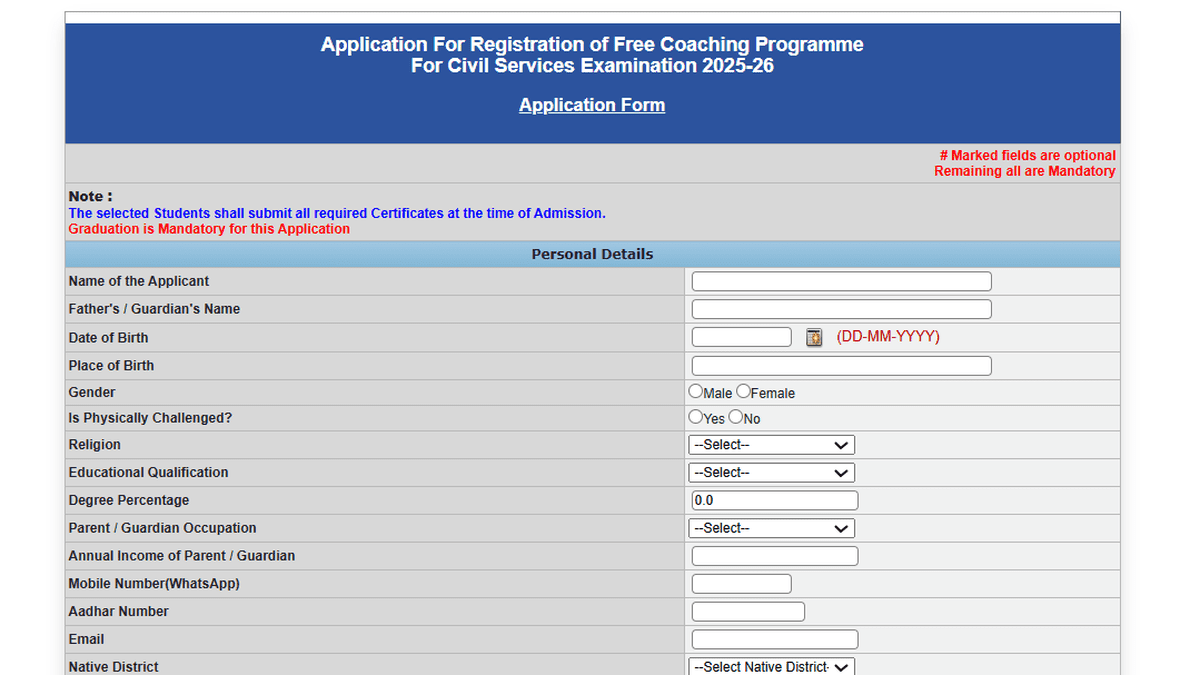This screenshot has width=1200, height=675.
Task: Choose No for Physically Challenged
Action: tap(736, 417)
